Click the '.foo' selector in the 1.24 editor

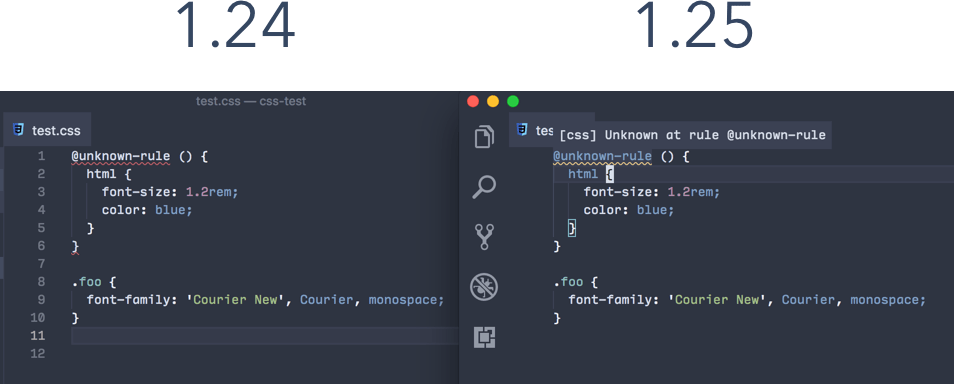(86, 282)
